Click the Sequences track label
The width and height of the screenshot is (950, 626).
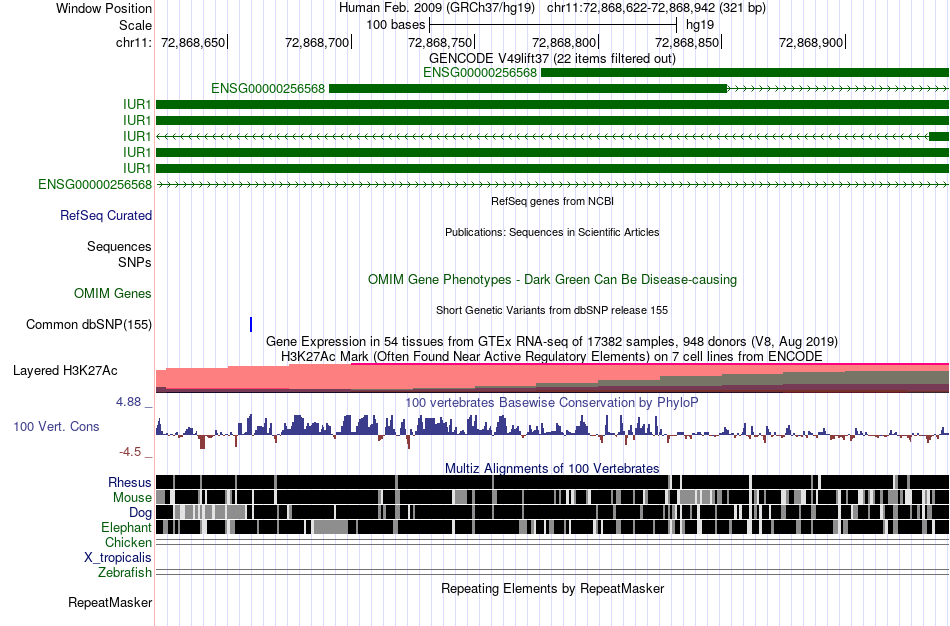pyautogui.click(x=119, y=246)
